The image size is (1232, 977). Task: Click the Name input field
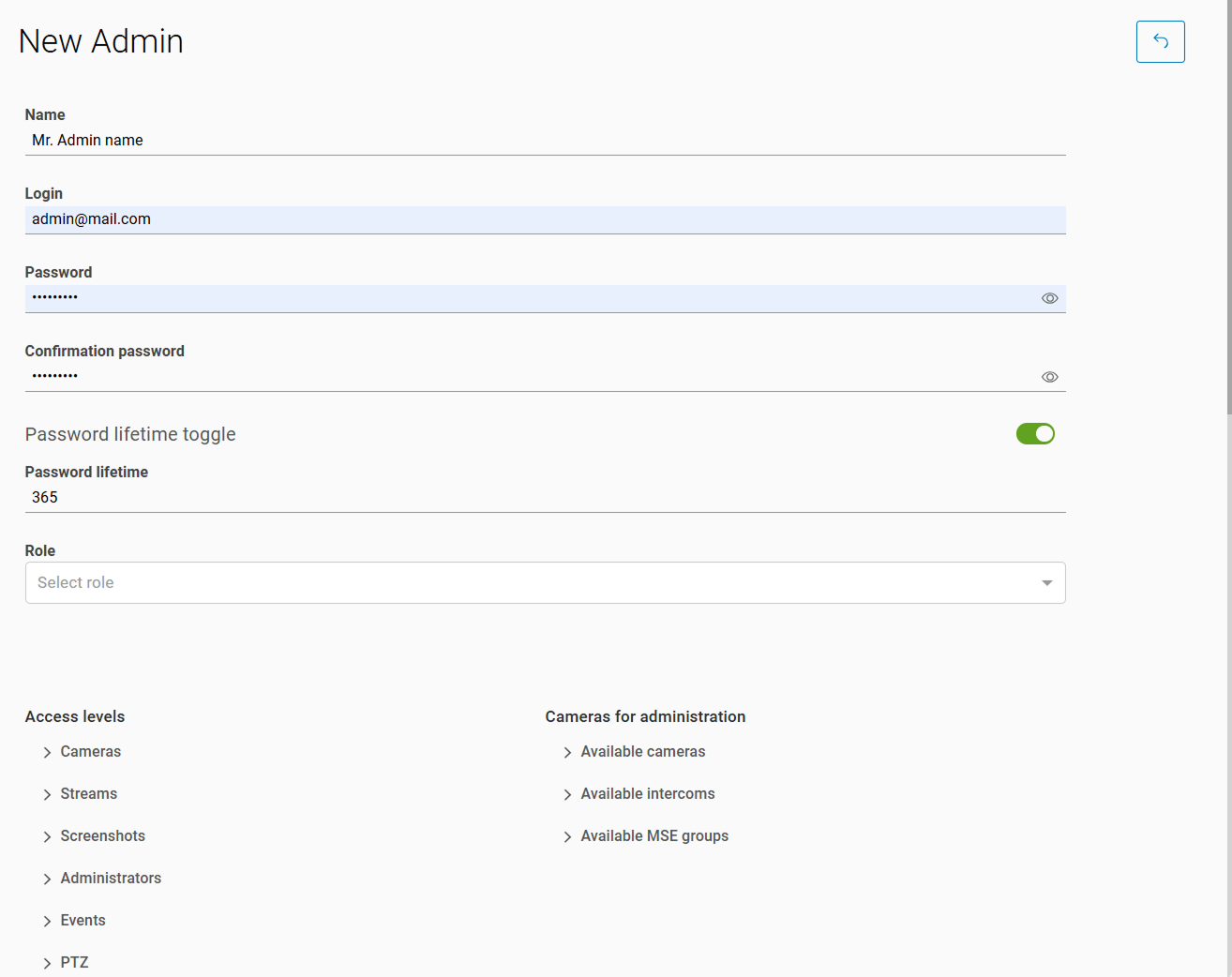544,141
